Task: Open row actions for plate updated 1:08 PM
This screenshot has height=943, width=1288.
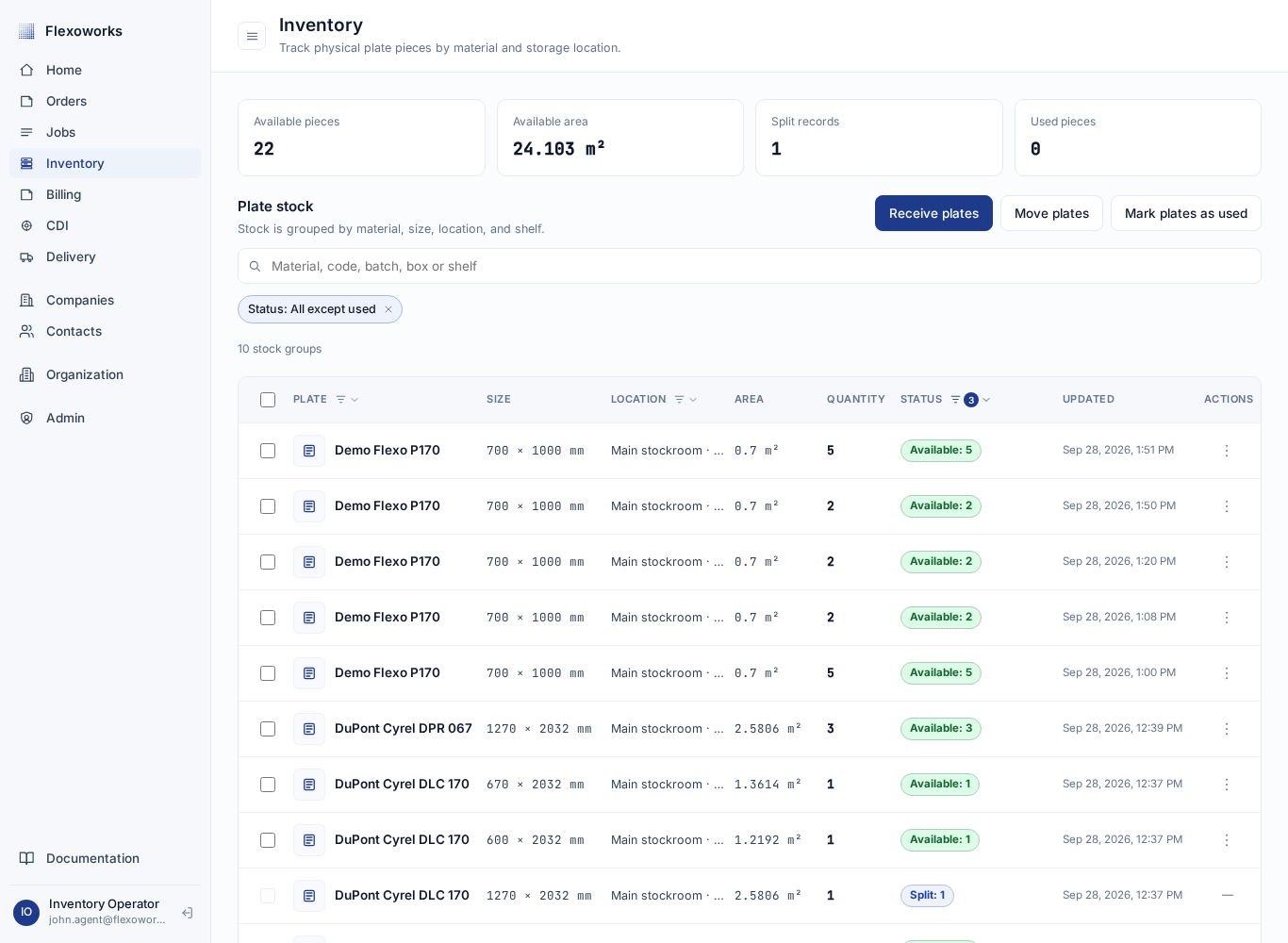Action: (x=1227, y=618)
